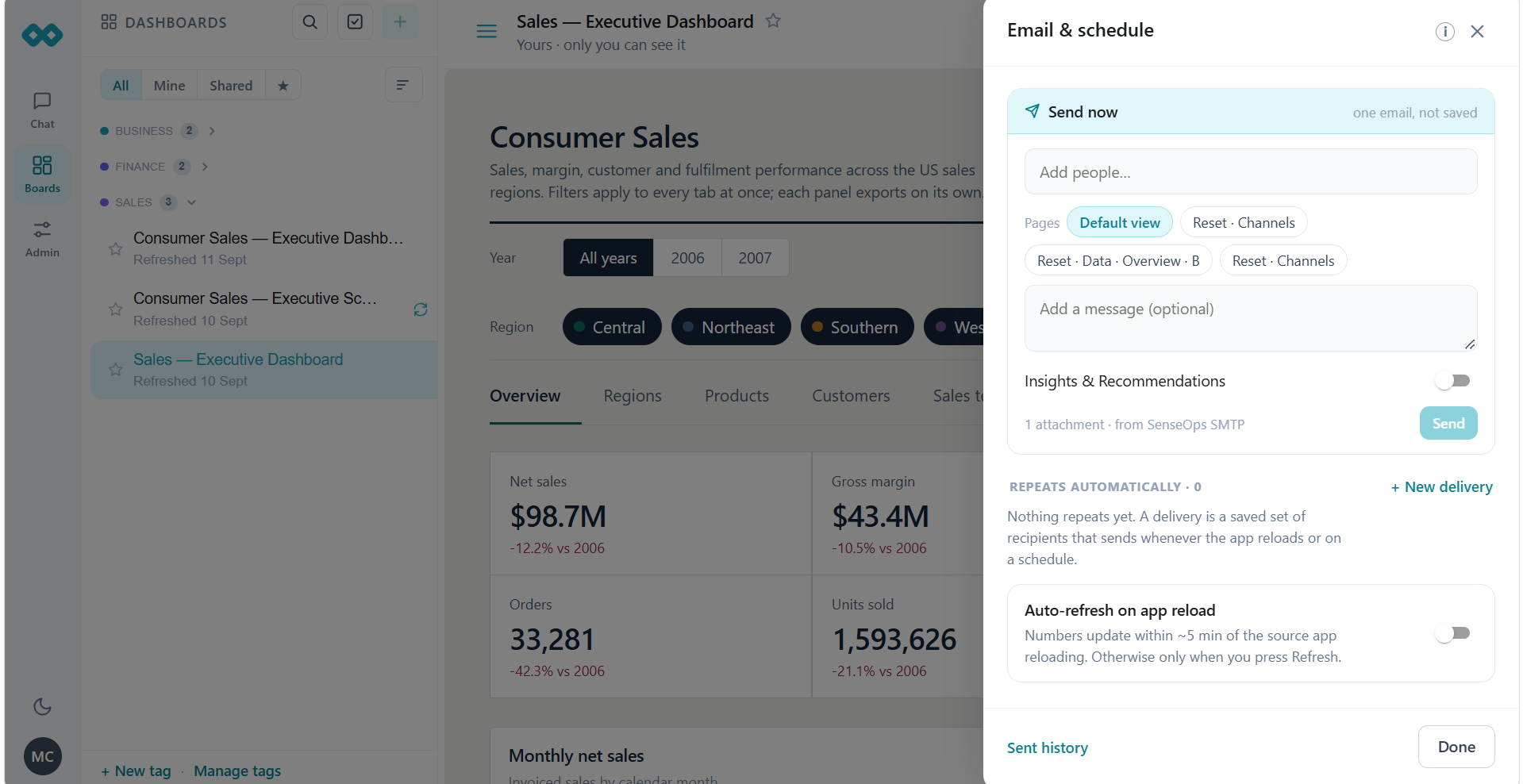Click the Done button

1456,747
